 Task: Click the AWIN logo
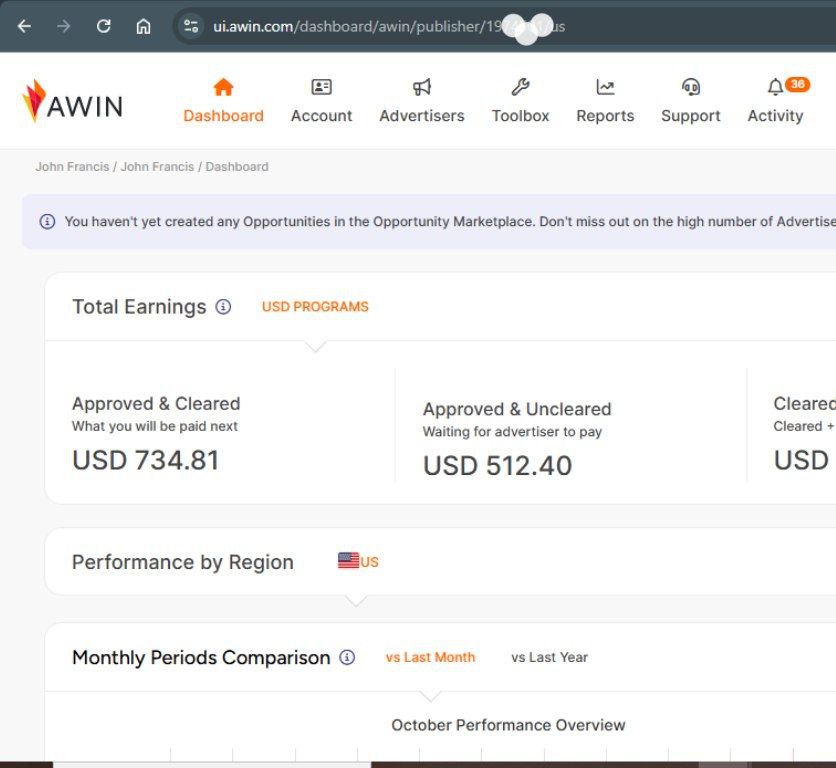(72, 101)
